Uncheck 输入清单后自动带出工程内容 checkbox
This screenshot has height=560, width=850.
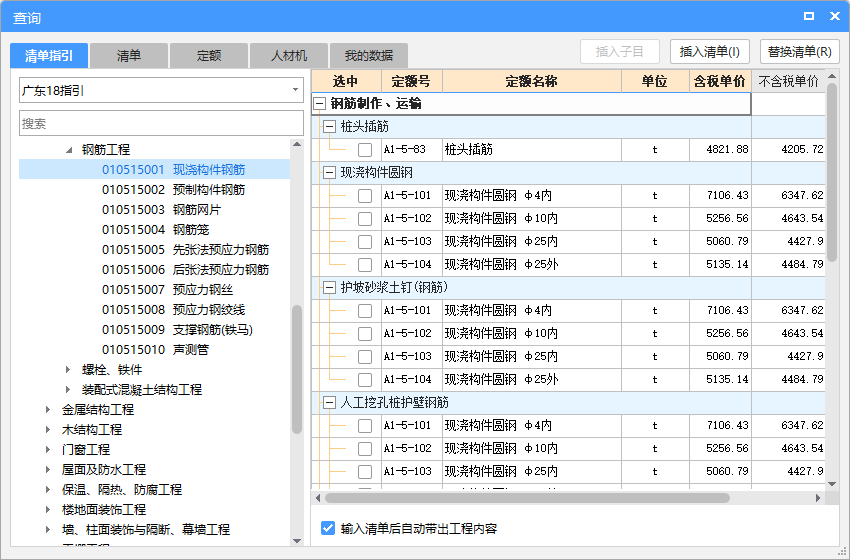point(328,529)
